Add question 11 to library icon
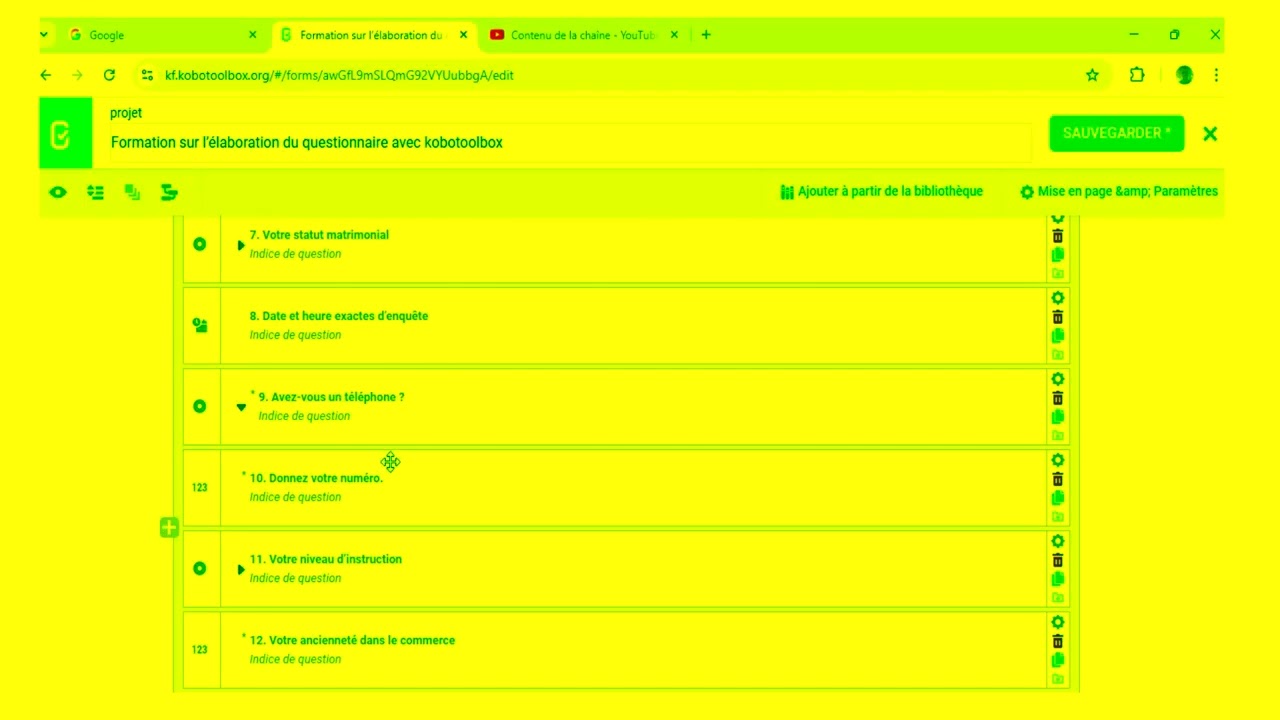Viewport: 1280px width, 720px height. (1058, 598)
